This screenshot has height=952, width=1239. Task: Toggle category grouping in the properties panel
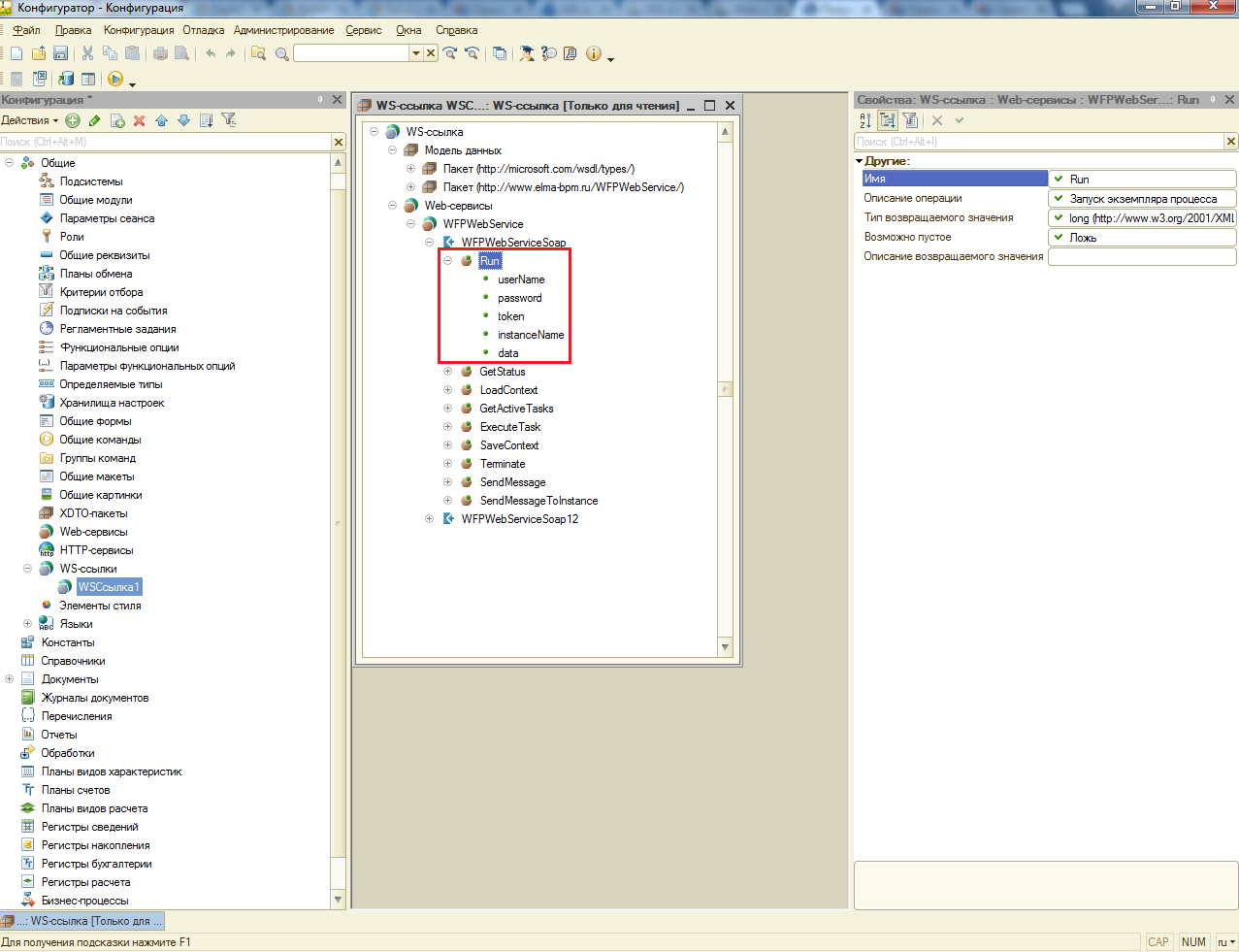[888, 120]
